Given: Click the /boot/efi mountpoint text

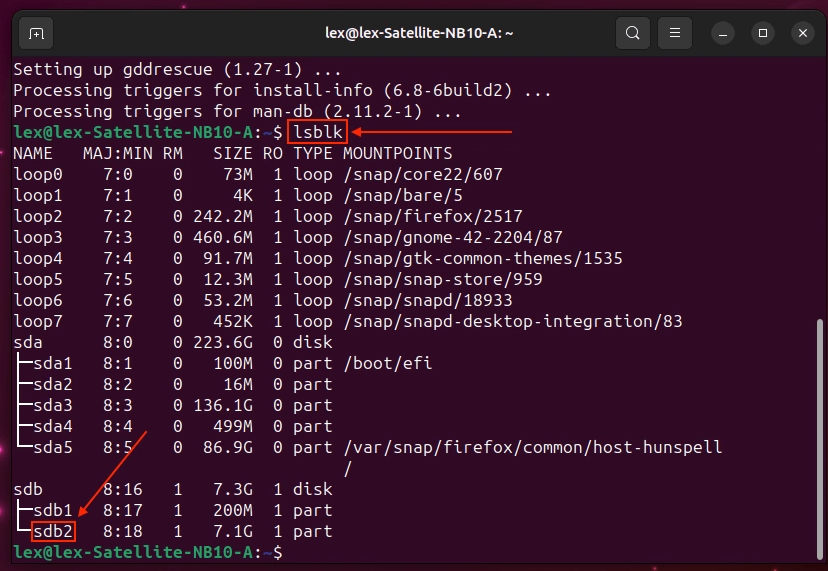Looking at the screenshot, I should 387,363.
